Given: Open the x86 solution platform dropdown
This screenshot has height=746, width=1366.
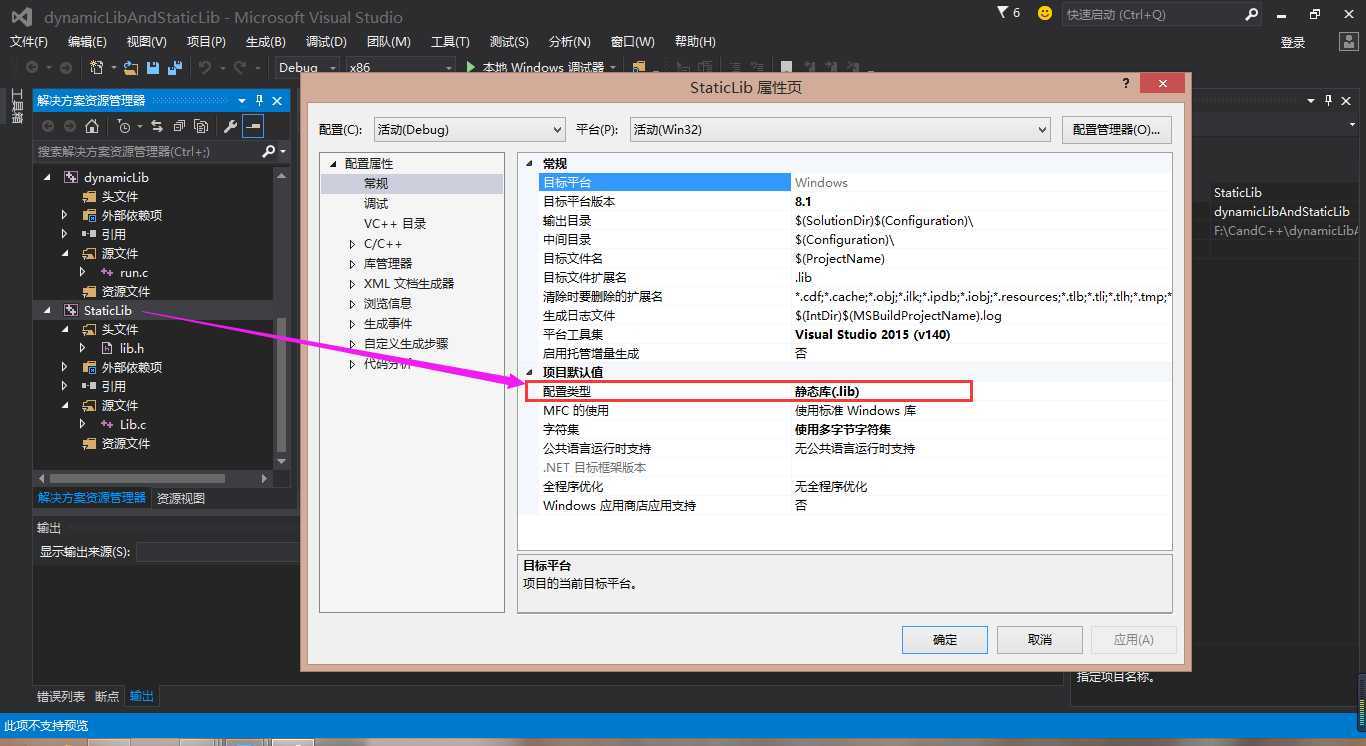Looking at the screenshot, I should [399, 67].
